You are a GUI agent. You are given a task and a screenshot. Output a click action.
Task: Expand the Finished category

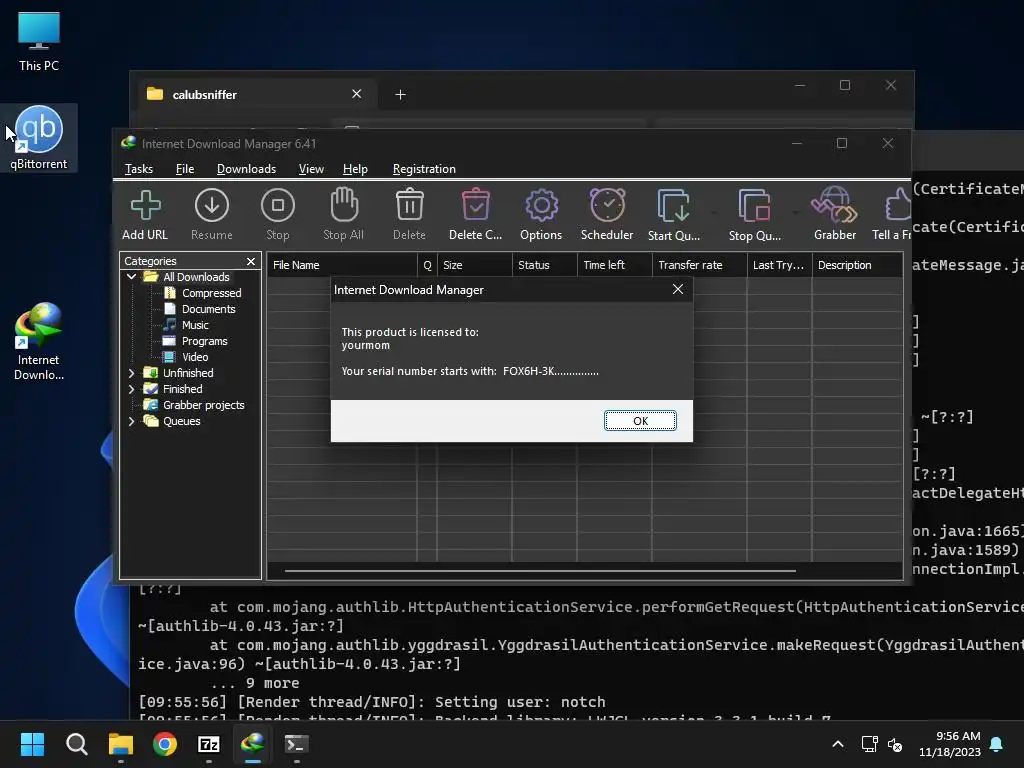coord(131,389)
